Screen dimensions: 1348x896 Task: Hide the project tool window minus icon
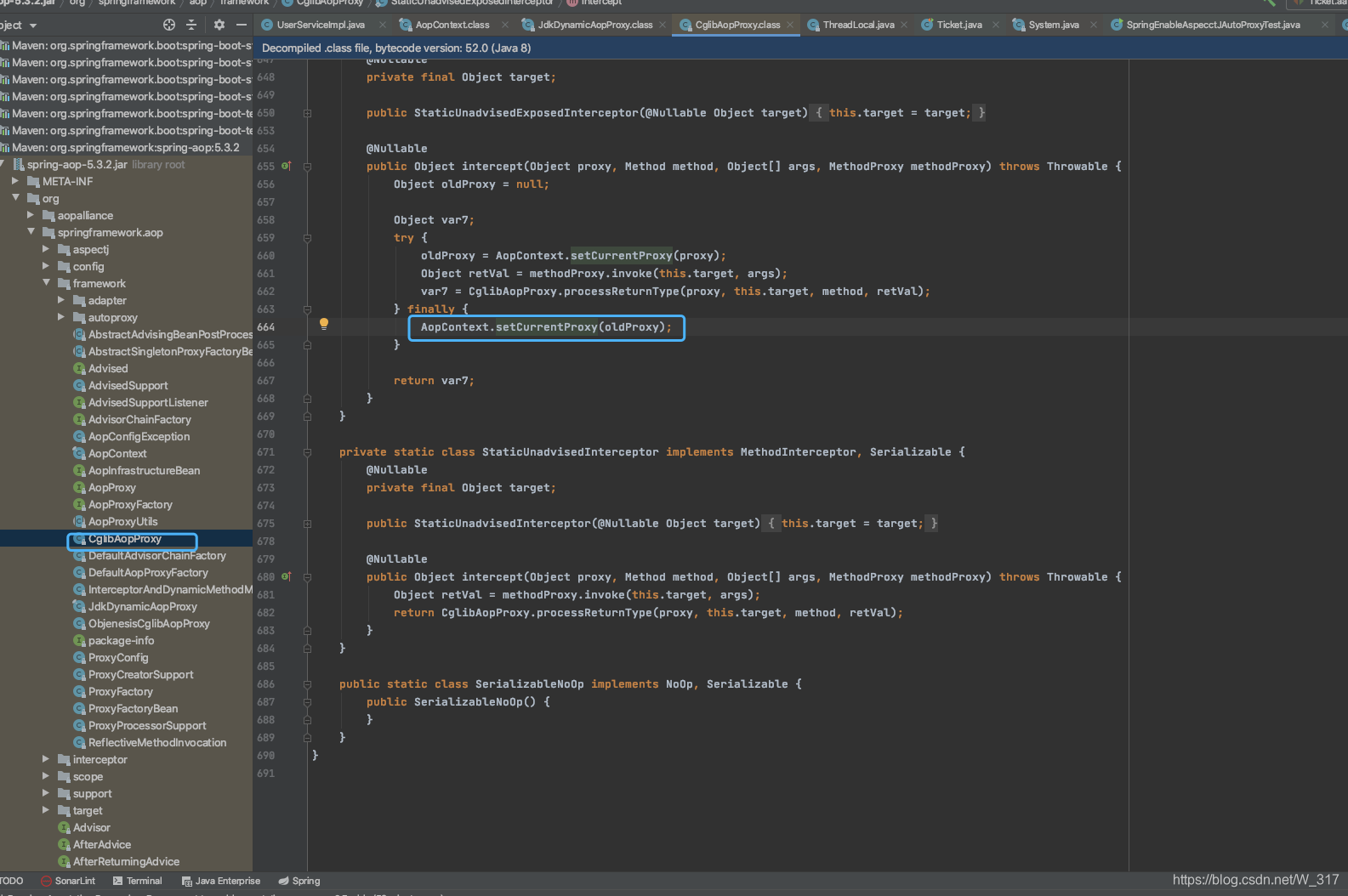click(x=242, y=25)
